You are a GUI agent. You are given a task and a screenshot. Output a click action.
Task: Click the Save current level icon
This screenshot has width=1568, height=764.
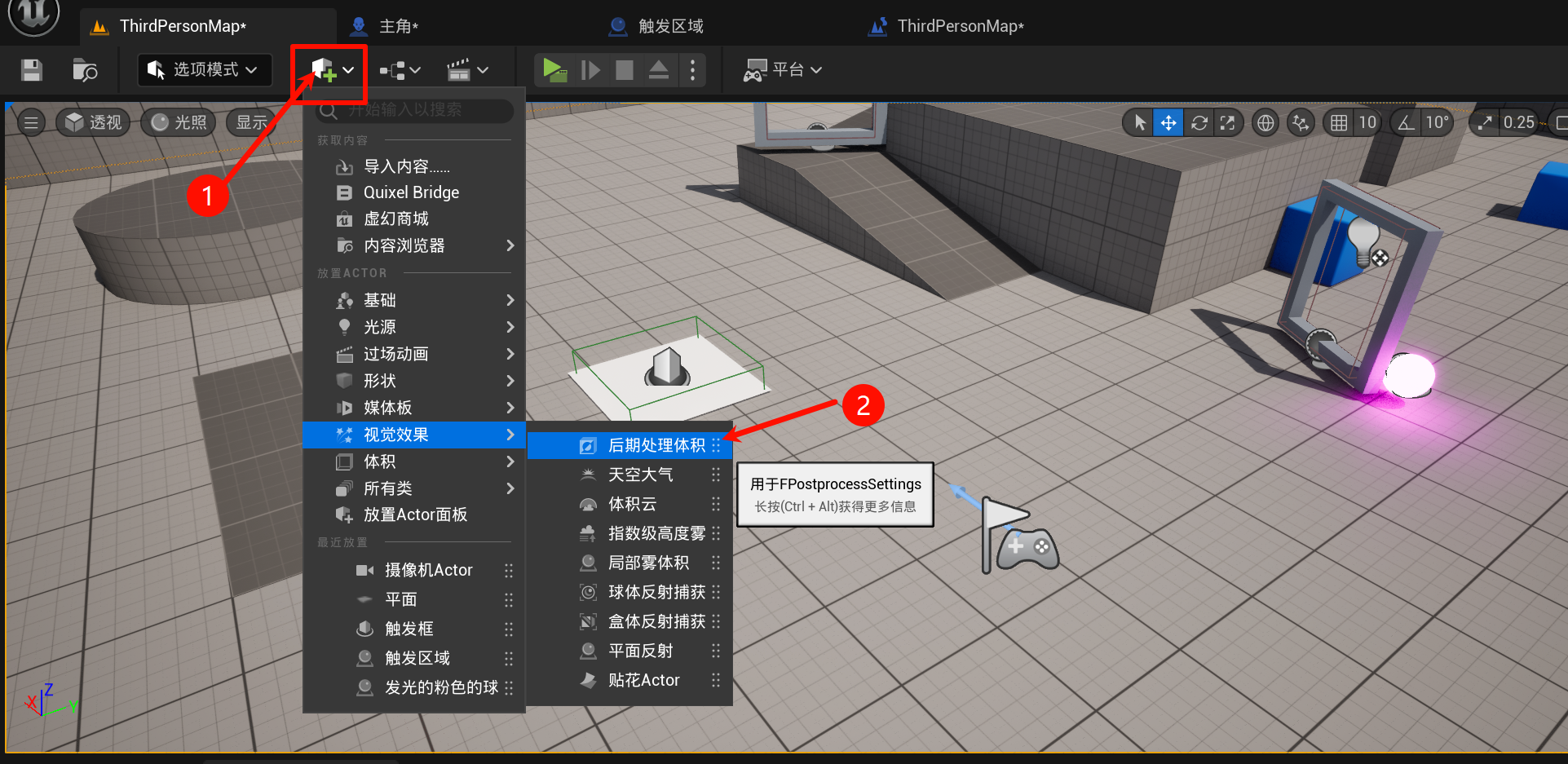32,70
